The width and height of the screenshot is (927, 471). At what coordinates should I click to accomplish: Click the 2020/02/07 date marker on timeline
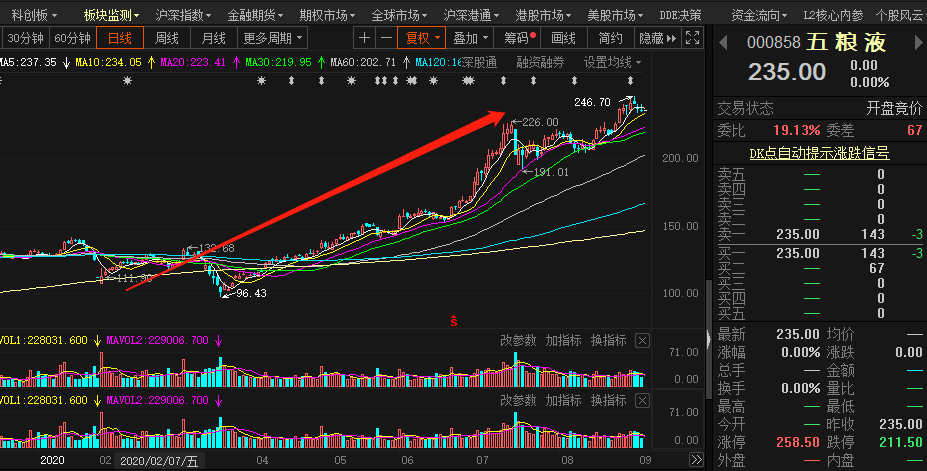(159, 461)
